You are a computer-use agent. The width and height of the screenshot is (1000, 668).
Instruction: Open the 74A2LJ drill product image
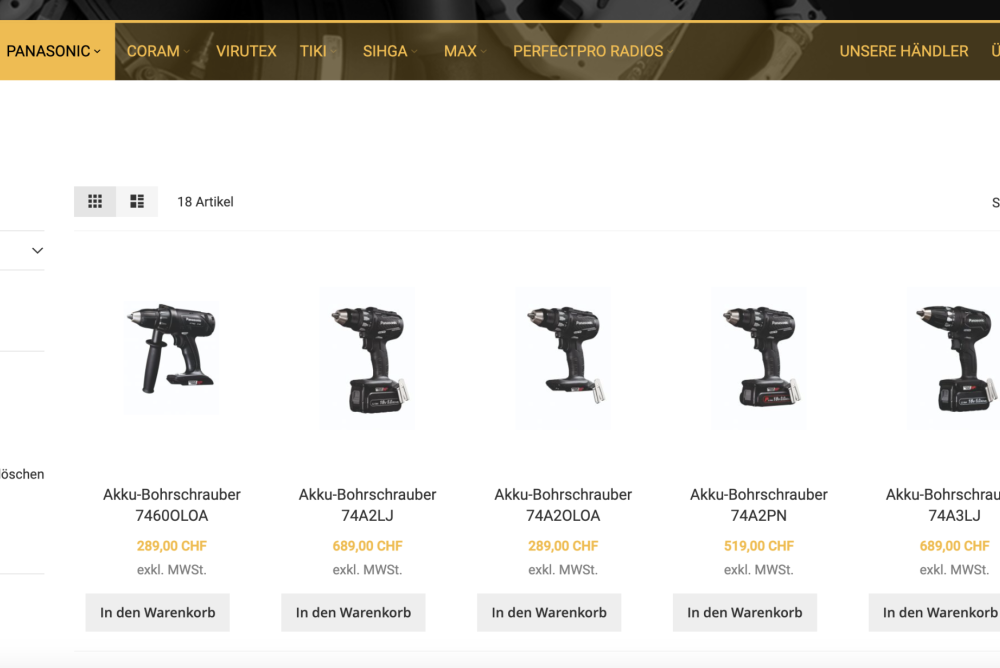click(367, 359)
